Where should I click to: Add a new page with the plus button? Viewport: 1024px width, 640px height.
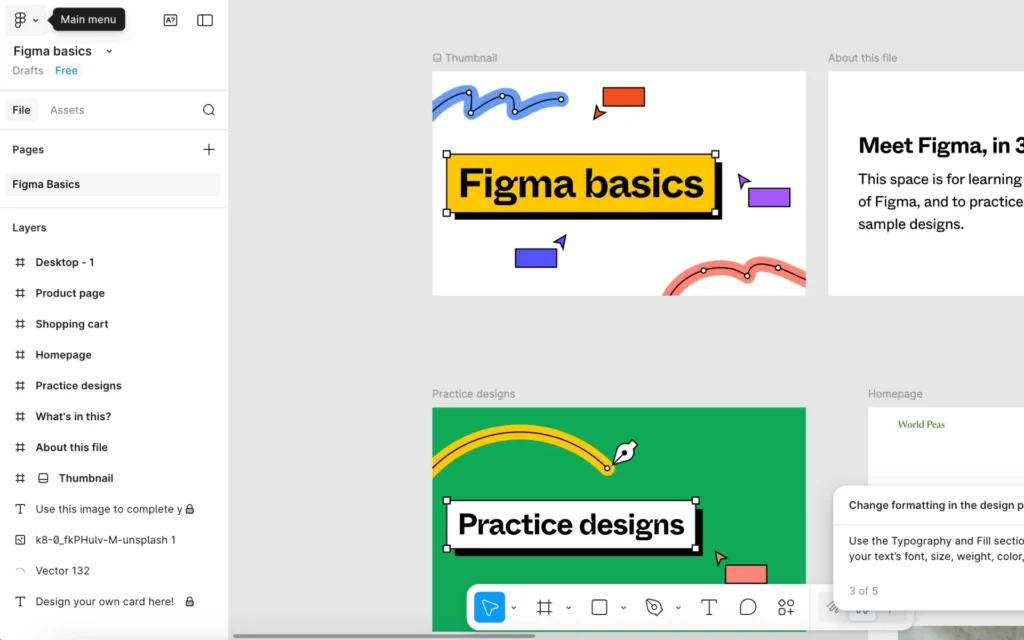pos(208,149)
